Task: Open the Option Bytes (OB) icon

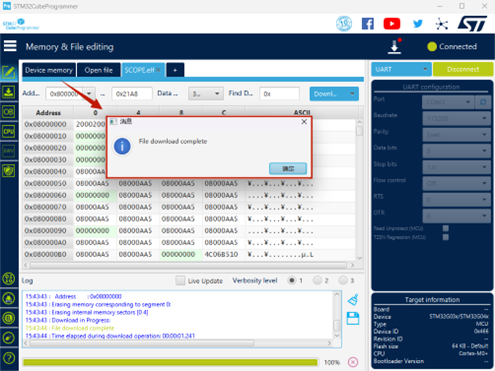Action: (9, 112)
